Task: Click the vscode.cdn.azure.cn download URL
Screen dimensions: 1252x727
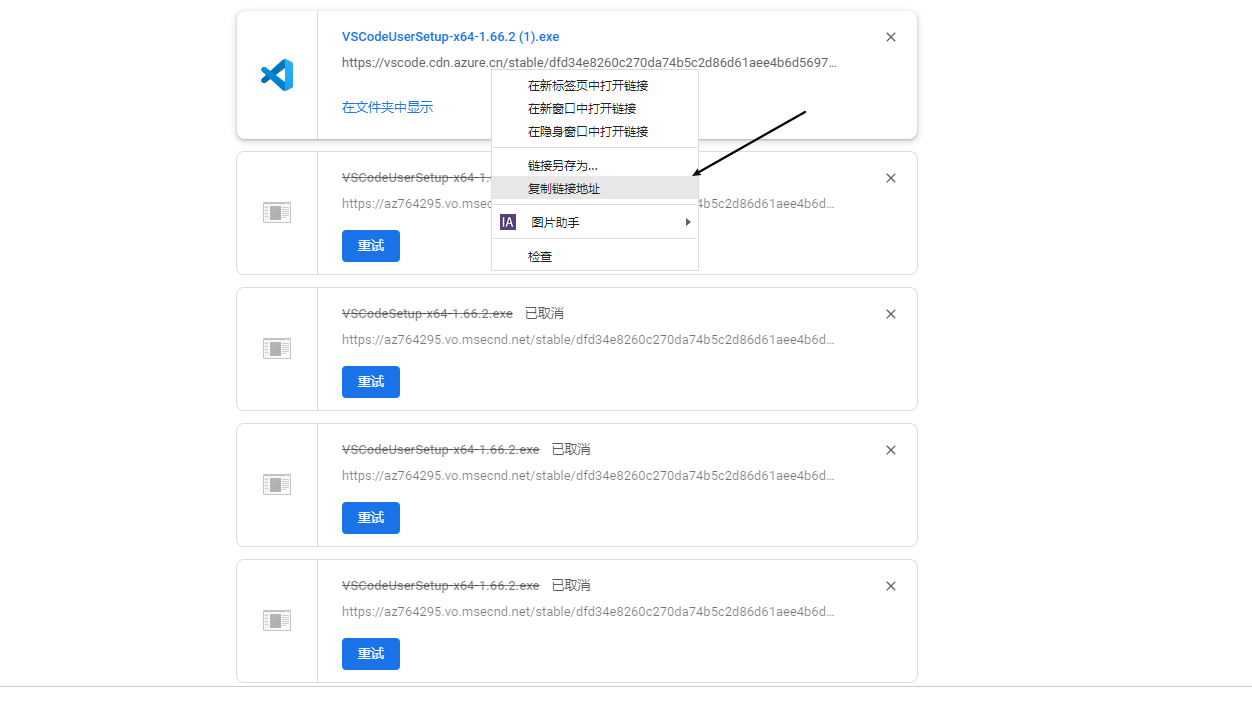Action: point(589,62)
